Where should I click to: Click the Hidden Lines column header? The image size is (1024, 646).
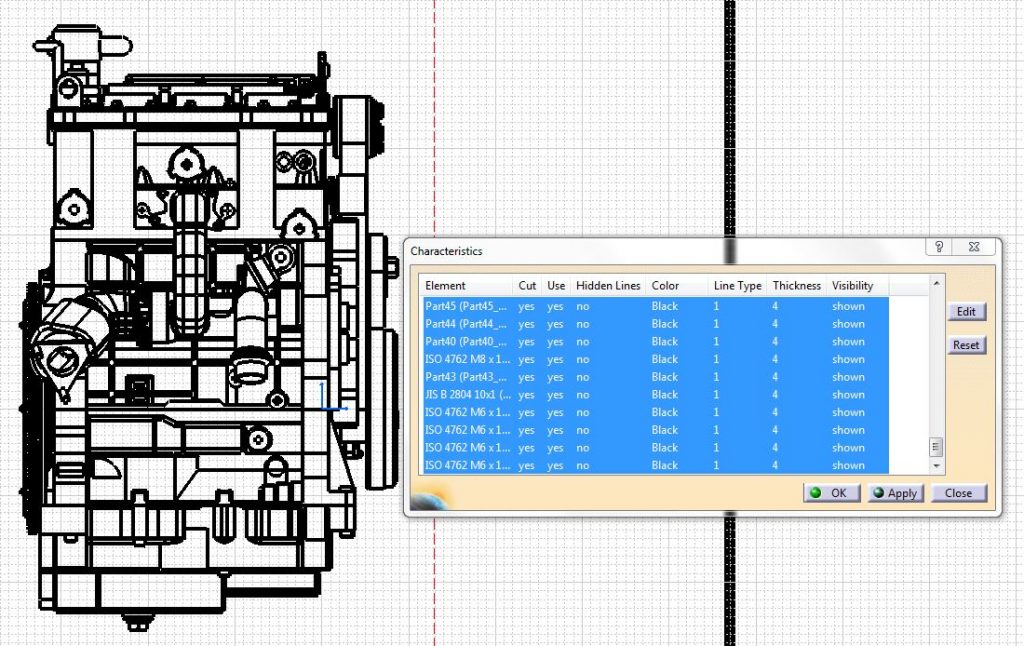click(607, 285)
